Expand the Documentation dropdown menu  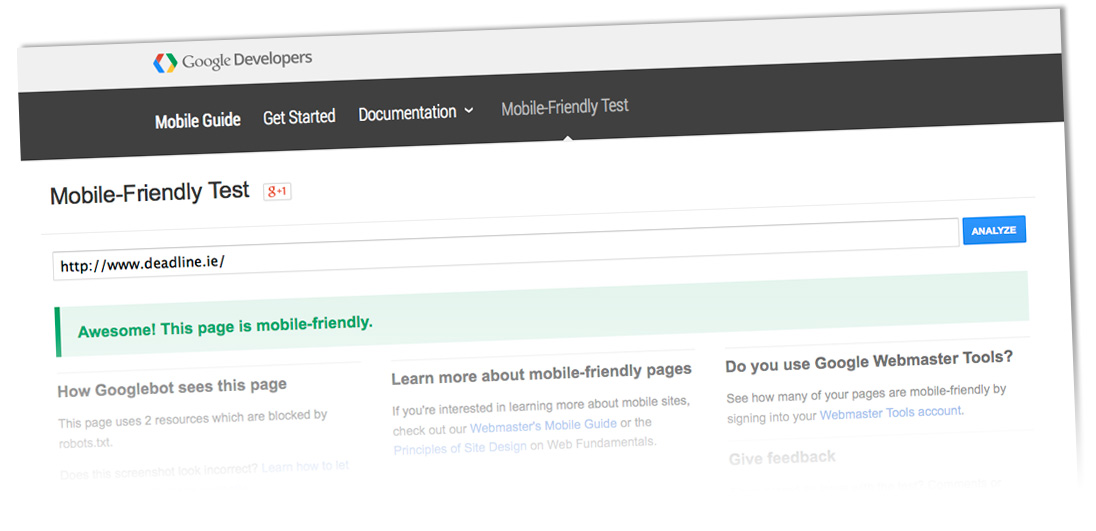click(416, 112)
